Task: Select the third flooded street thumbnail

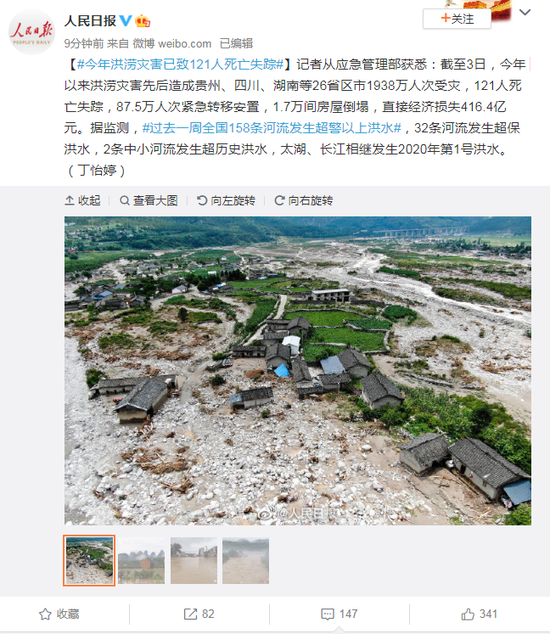Action: 194,560
